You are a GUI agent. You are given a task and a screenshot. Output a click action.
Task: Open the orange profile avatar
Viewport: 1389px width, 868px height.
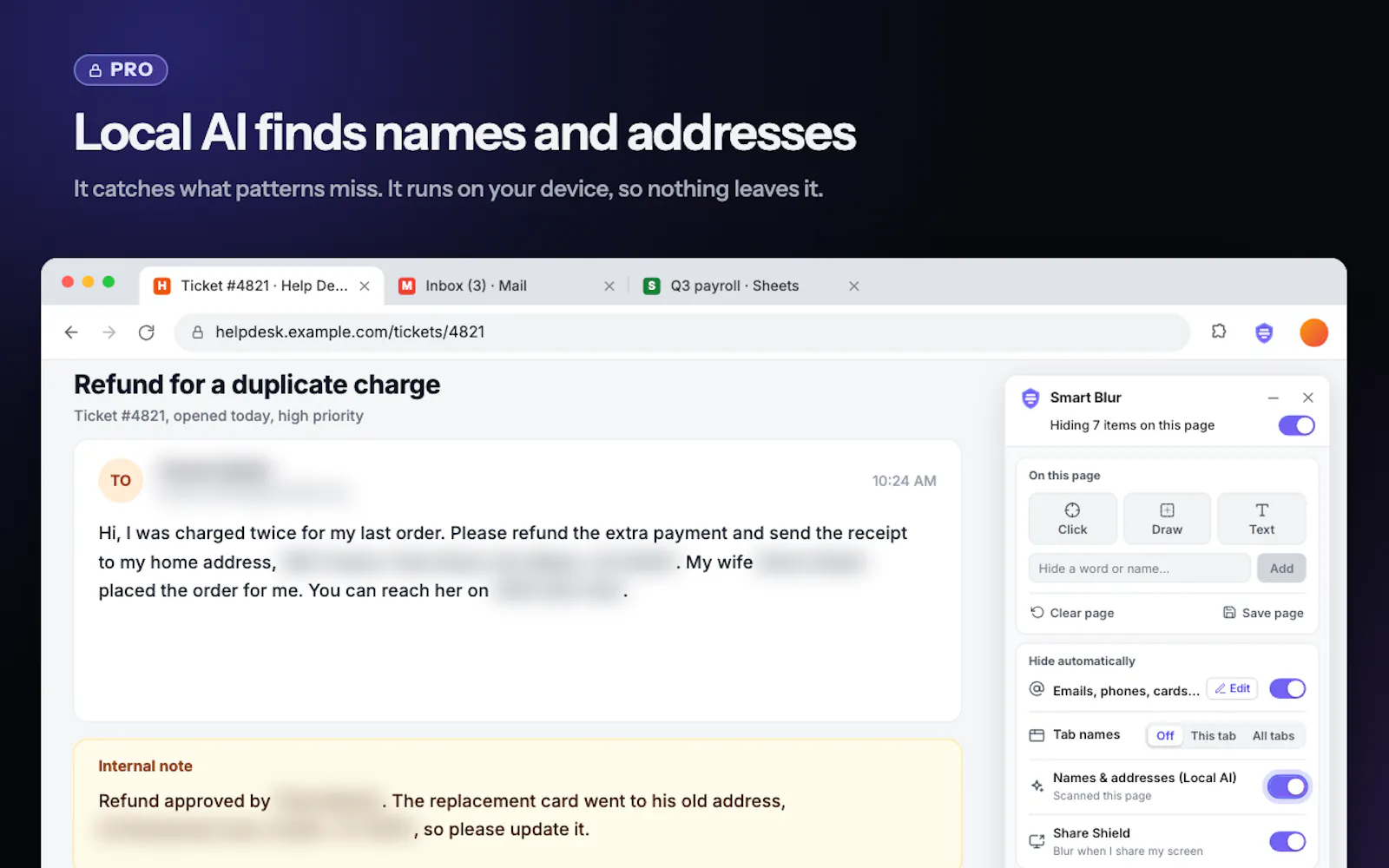tap(1313, 332)
